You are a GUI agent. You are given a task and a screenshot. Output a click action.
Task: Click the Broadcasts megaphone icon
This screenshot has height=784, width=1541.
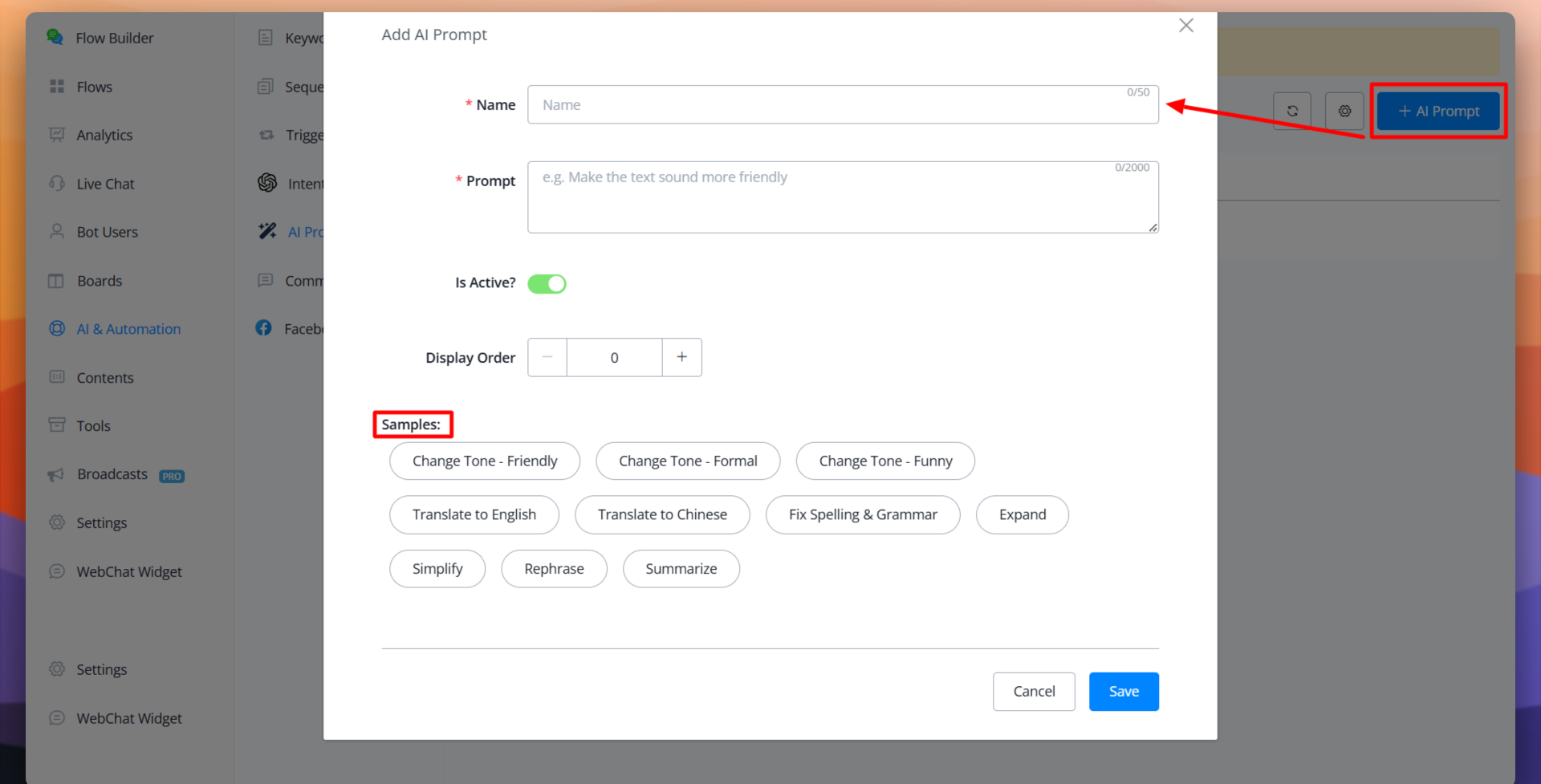56,475
